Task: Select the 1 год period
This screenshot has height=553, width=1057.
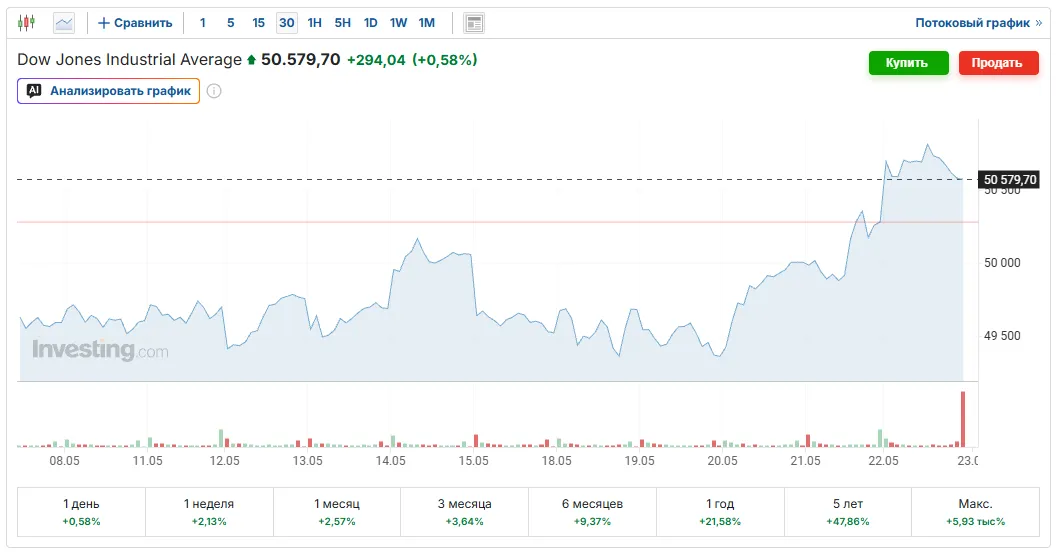Action: [720, 512]
